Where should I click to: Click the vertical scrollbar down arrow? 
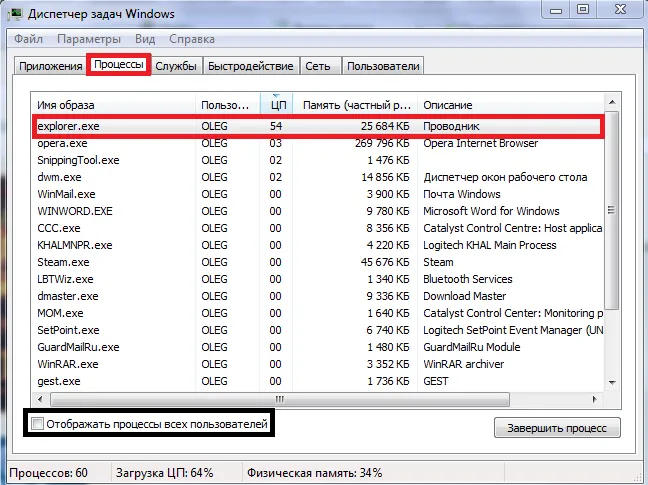[x=612, y=383]
